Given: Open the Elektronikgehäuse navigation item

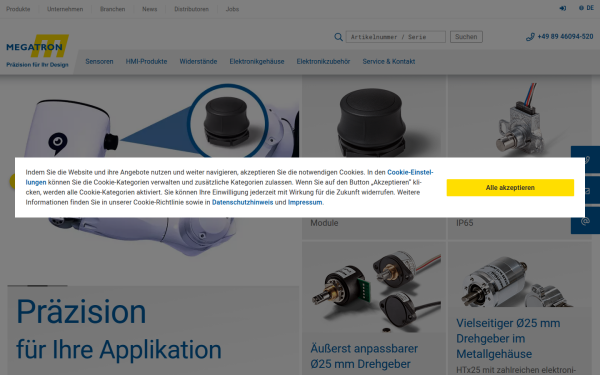Looking at the screenshot, I should (x=257, y=61).
